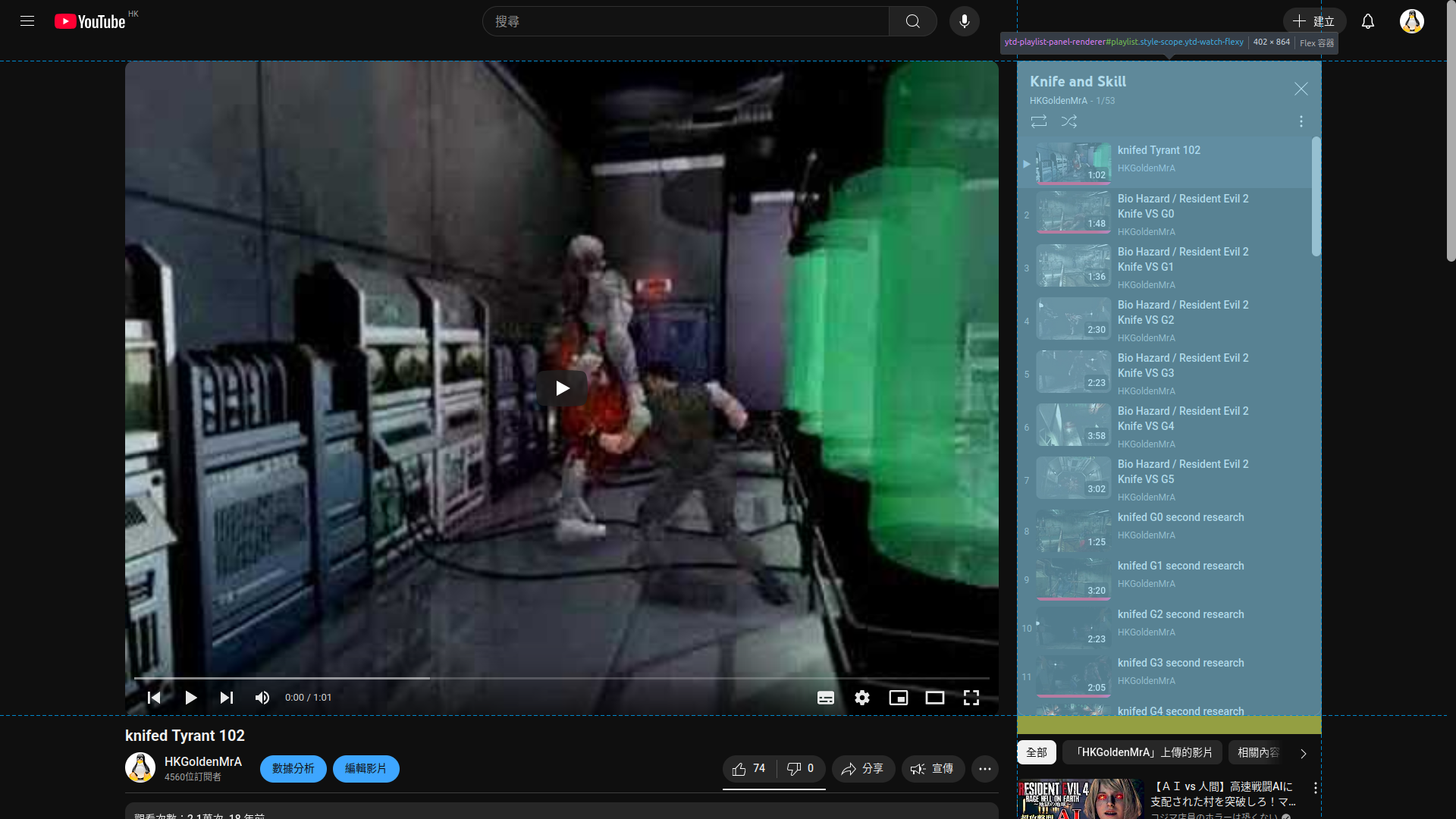This screenshot has height=819, width=1456.
Task: Click the video title knifed Tyrant 102
Action: coord(185,736)
